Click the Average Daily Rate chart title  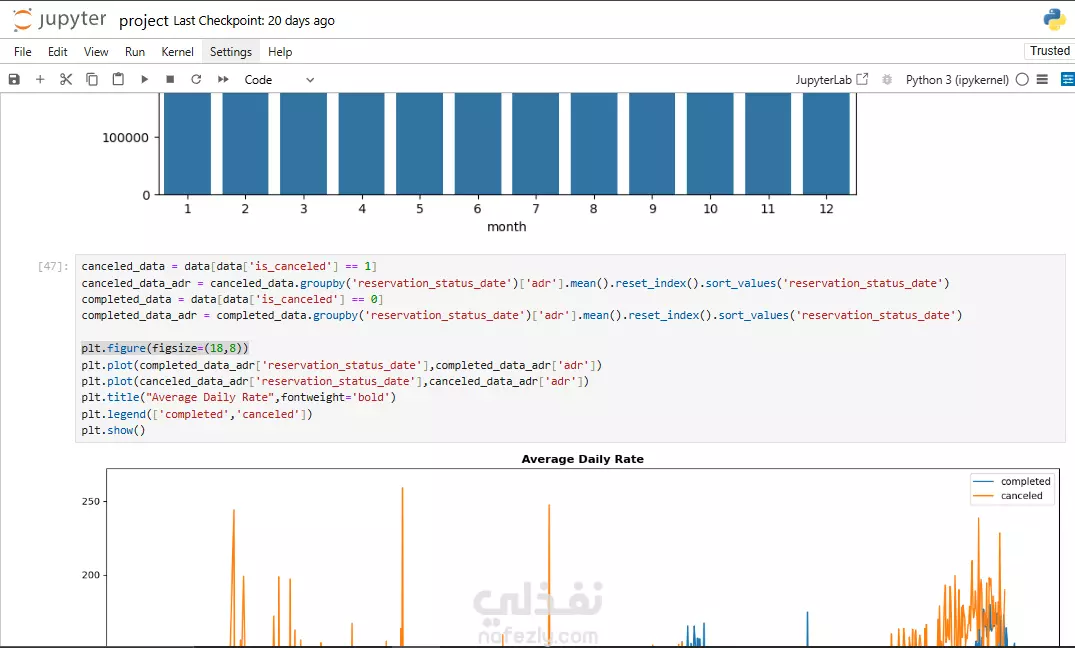(x=583, y=459)
